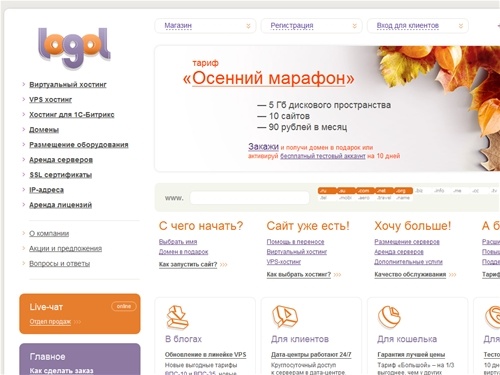
Task: Click the 'Хочу больше!' heading
Action: [x=413, y=226]
